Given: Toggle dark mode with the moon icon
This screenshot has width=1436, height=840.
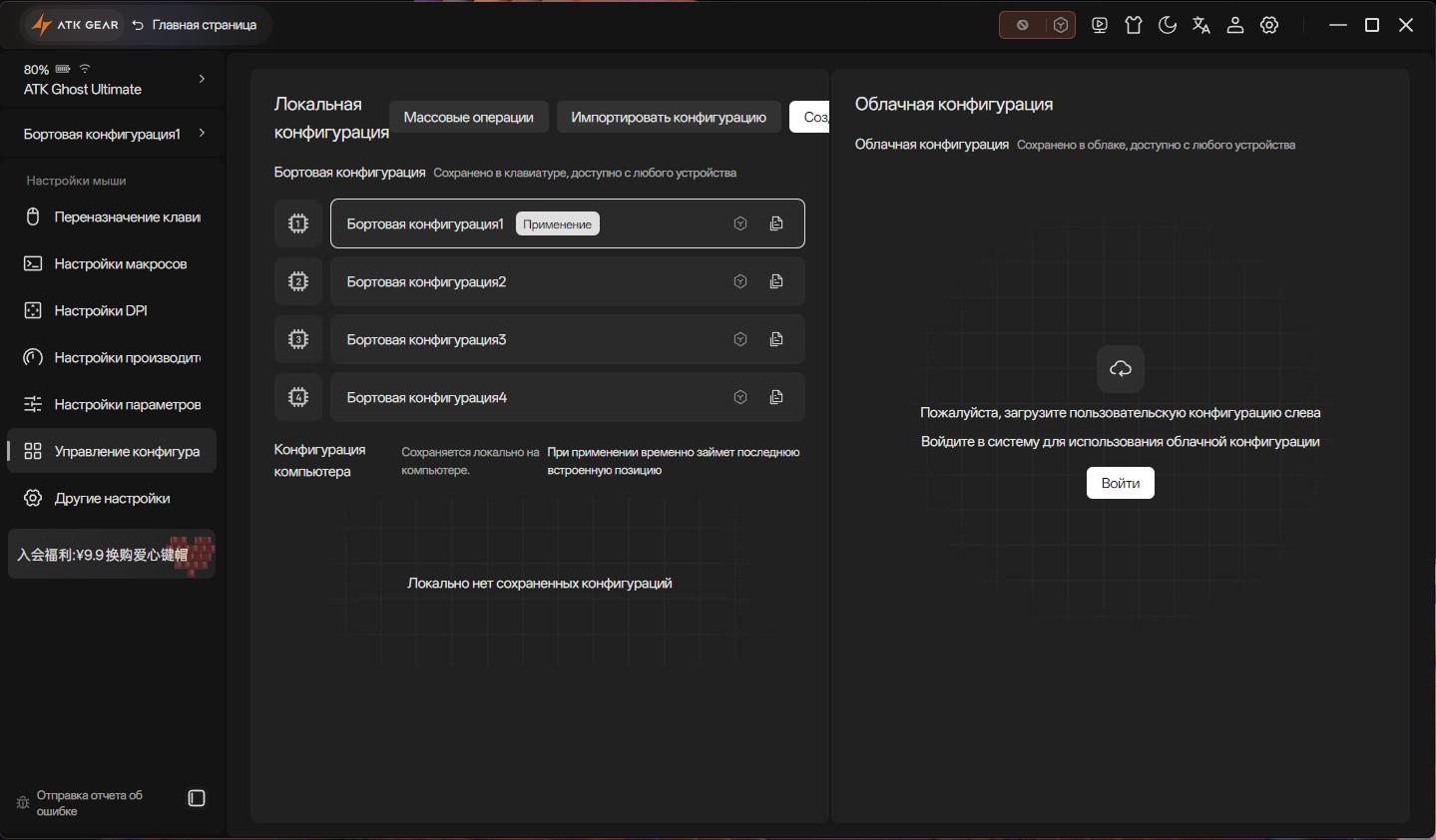Looking at the screenshot, I should click(1168, 26).
